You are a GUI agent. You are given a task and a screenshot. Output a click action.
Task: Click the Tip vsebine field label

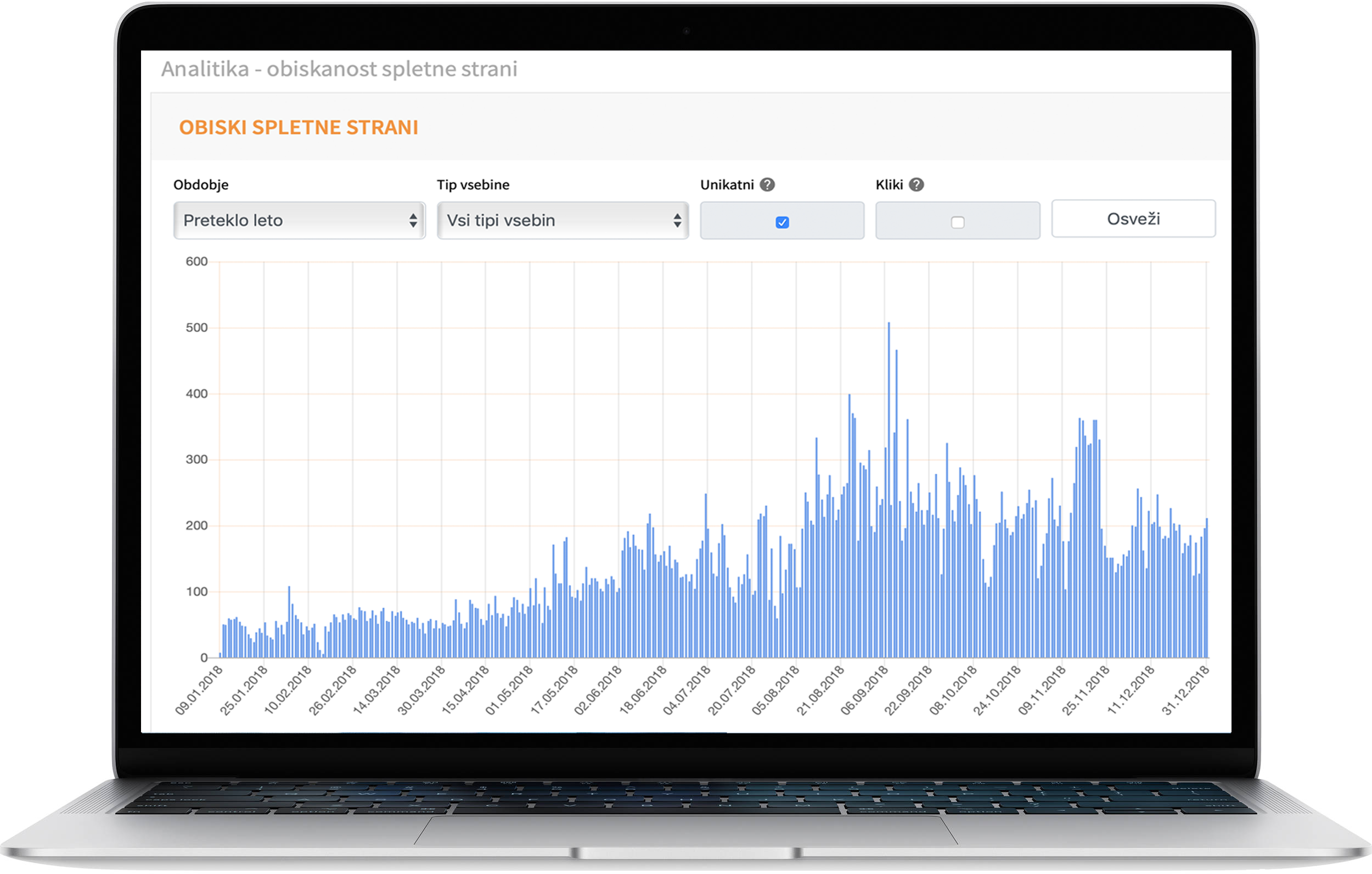click(x=473, y=184)
